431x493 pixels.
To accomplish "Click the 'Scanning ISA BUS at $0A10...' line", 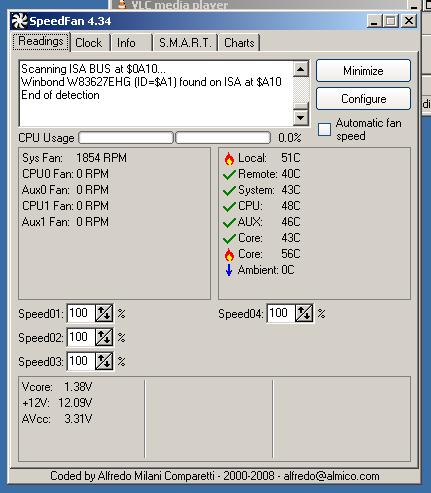I will click(93, 69).
